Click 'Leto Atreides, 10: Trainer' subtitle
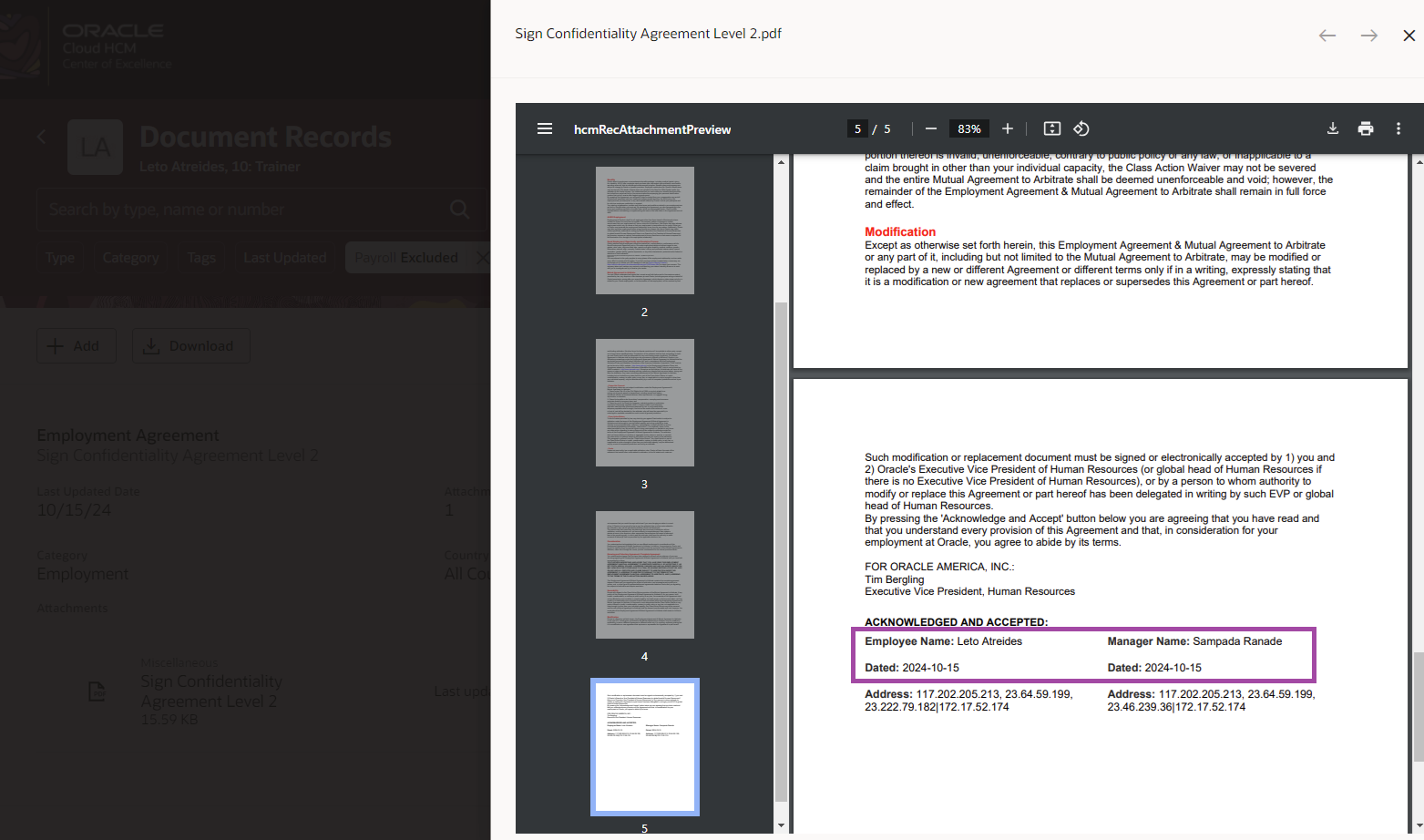1424x840 pixels. point(220,167)
